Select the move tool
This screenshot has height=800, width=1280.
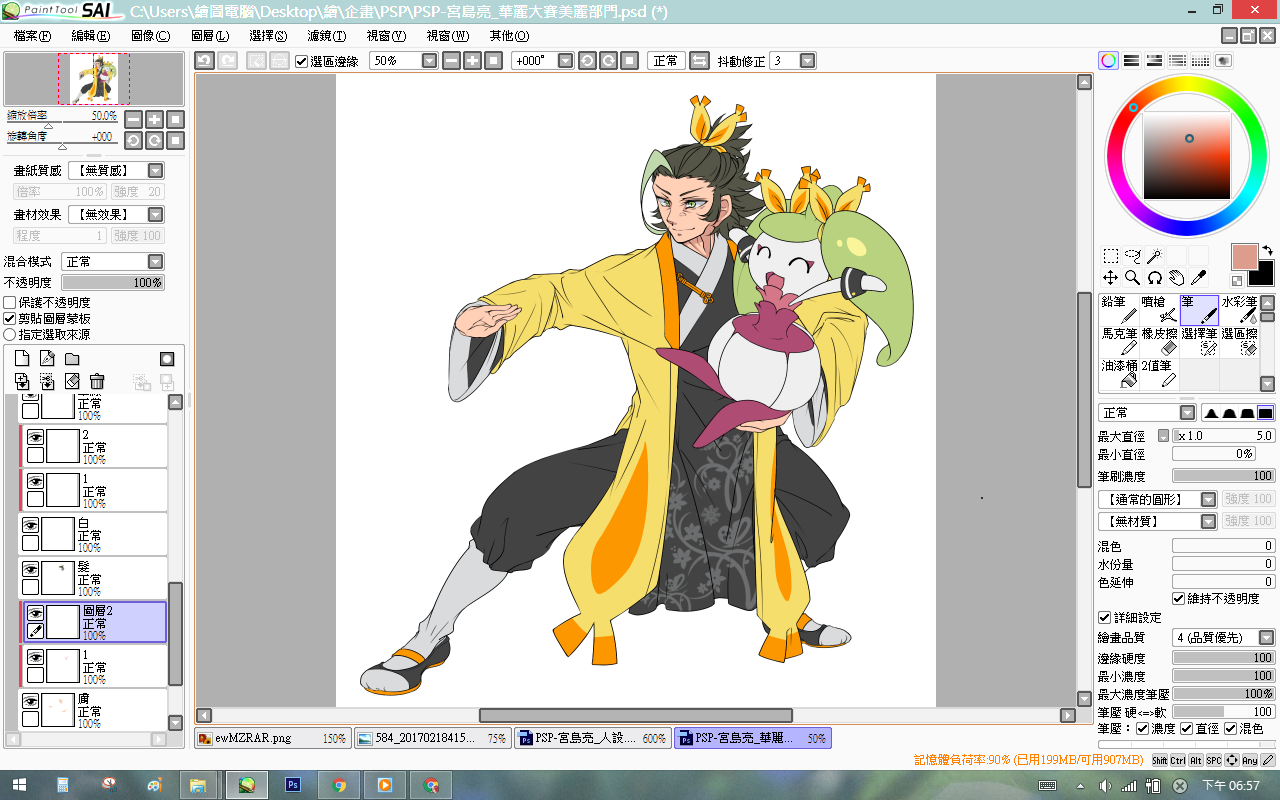[1110, 278]
